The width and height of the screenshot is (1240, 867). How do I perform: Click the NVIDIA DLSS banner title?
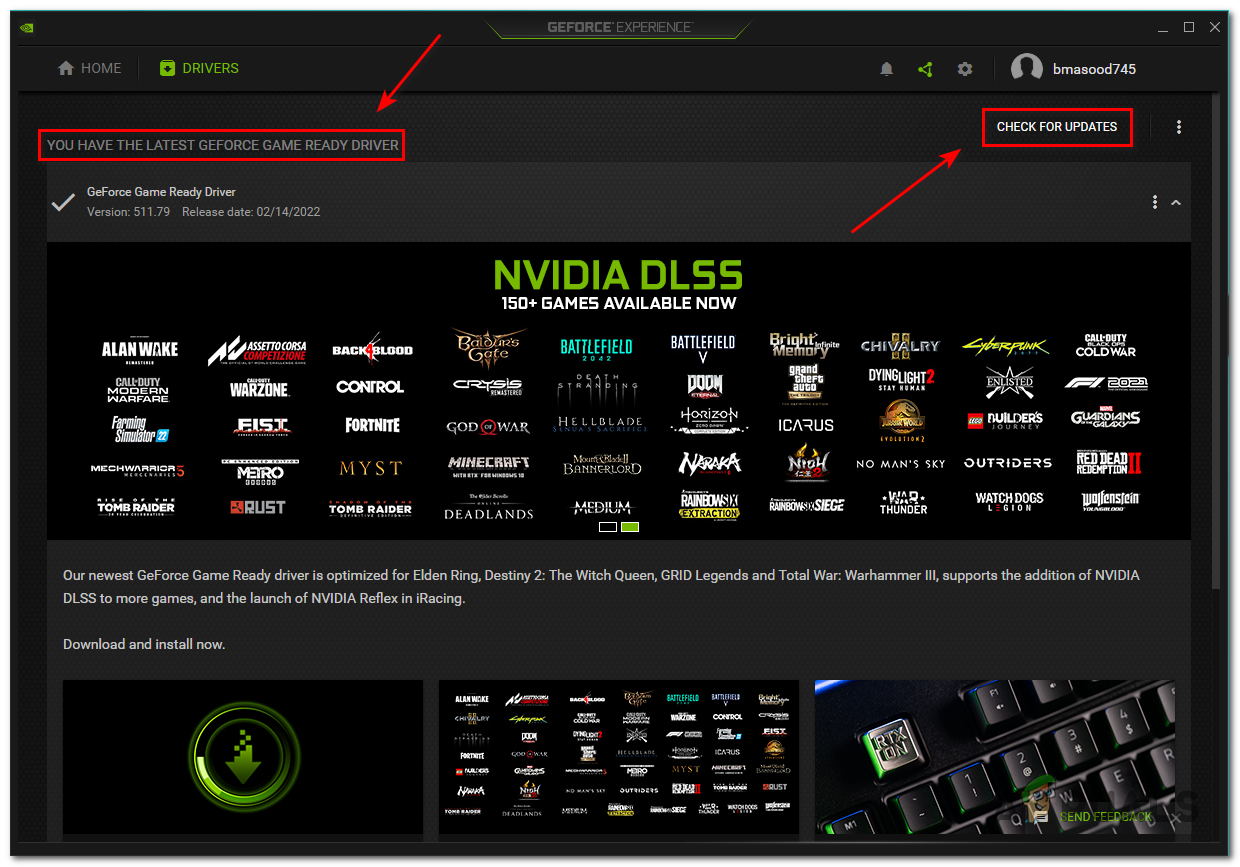point(619,275)
